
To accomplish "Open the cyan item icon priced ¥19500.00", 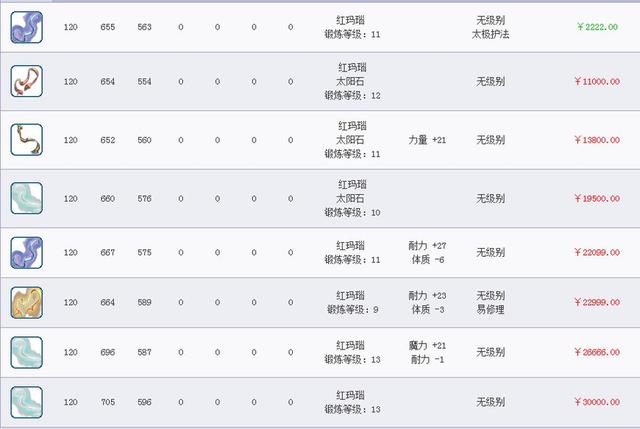I will 26,199.
